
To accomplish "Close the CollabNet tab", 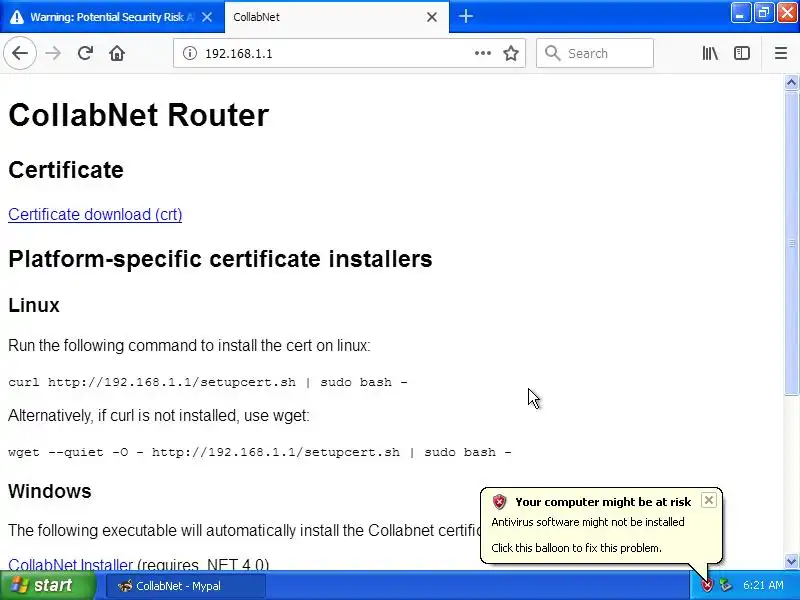I will 432,17.
